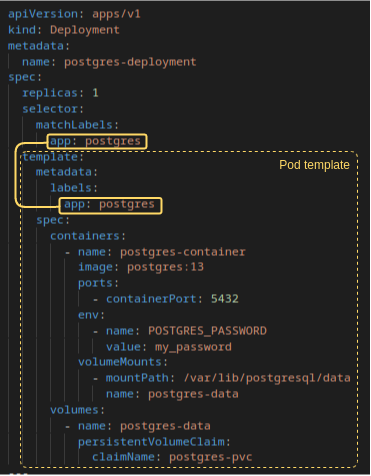Select postgres-data under volumeMounts
Screen dimensions: 371x476
click(193, 394)
